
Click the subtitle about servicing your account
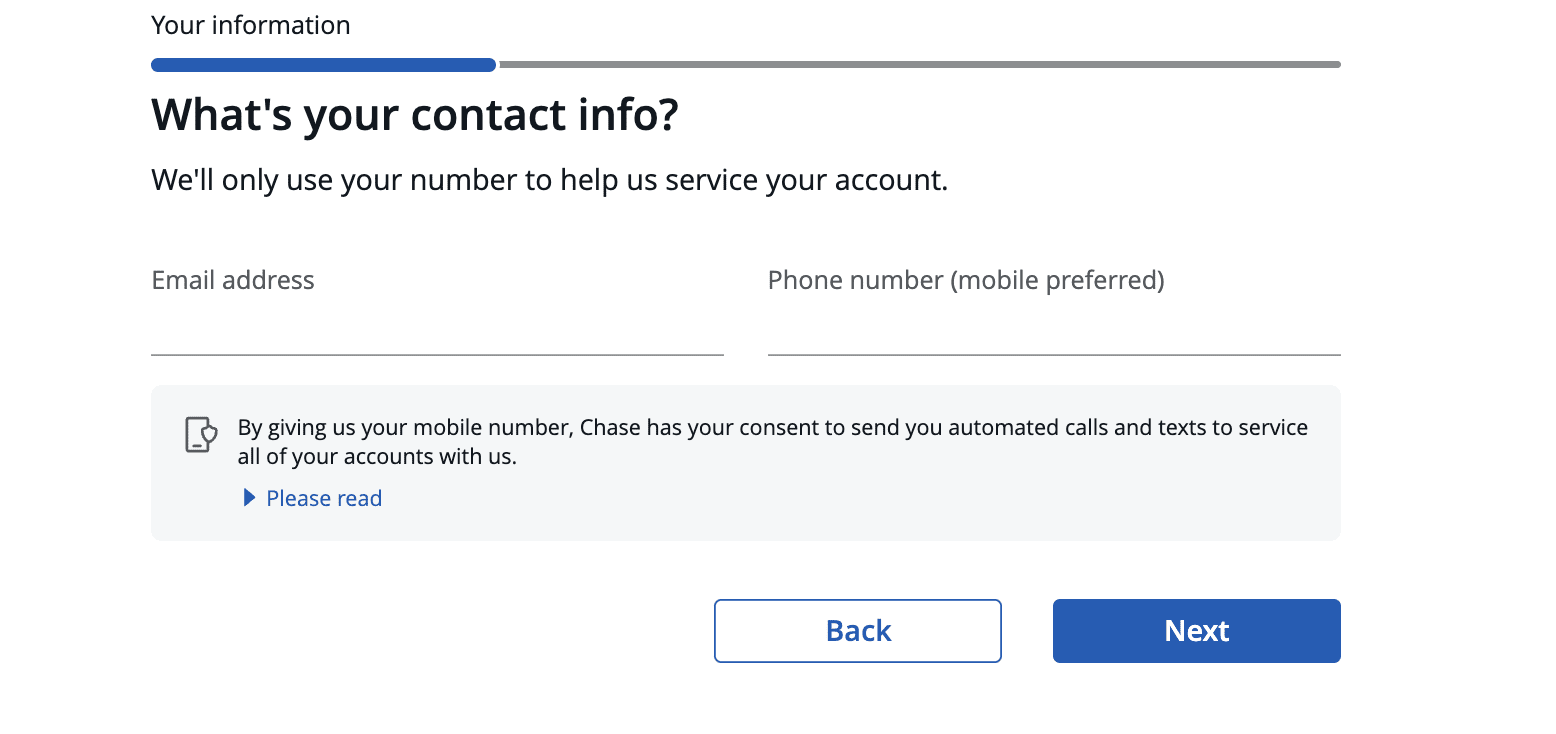(549, 181)
